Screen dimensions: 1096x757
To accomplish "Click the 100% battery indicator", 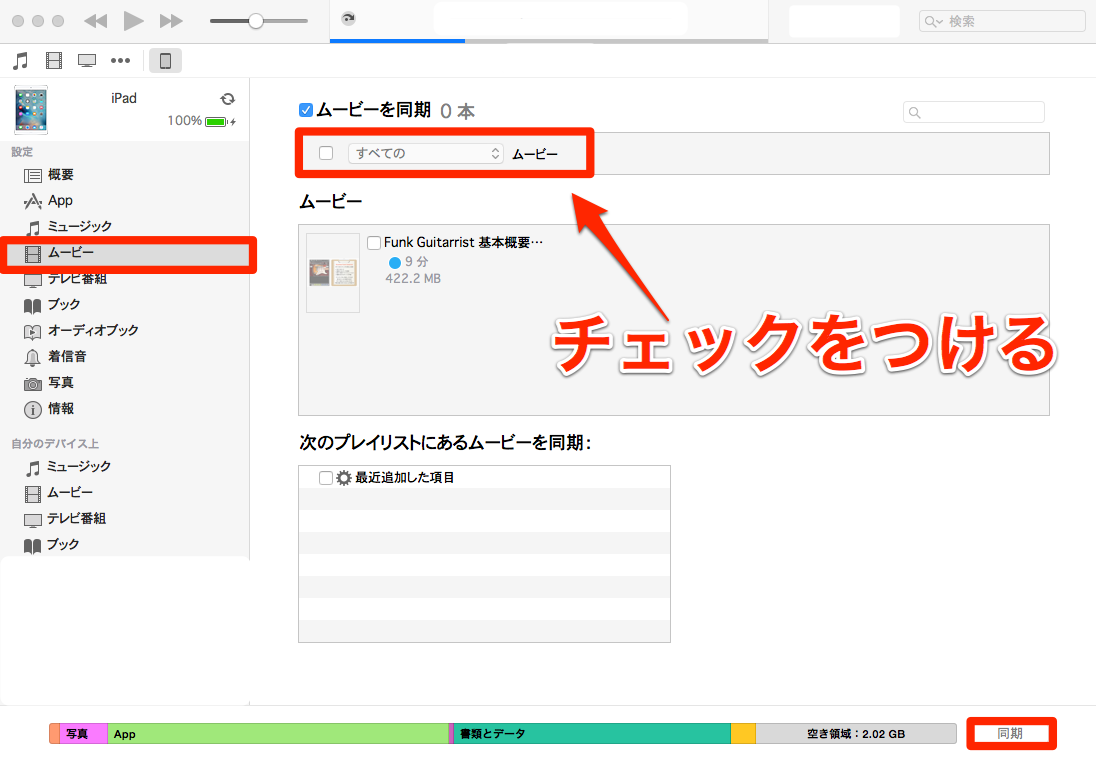I will 201,121.
